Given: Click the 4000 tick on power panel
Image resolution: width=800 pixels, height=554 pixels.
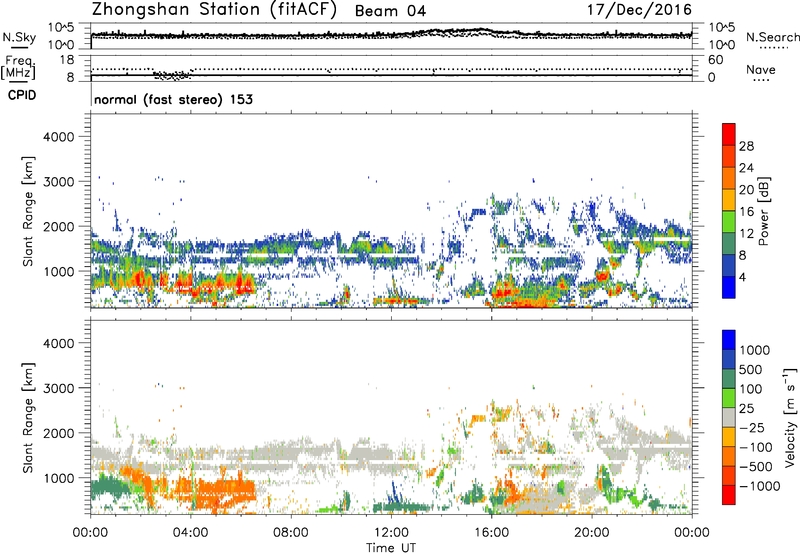Looking at the screenshot, I should [x=59, y=137].
